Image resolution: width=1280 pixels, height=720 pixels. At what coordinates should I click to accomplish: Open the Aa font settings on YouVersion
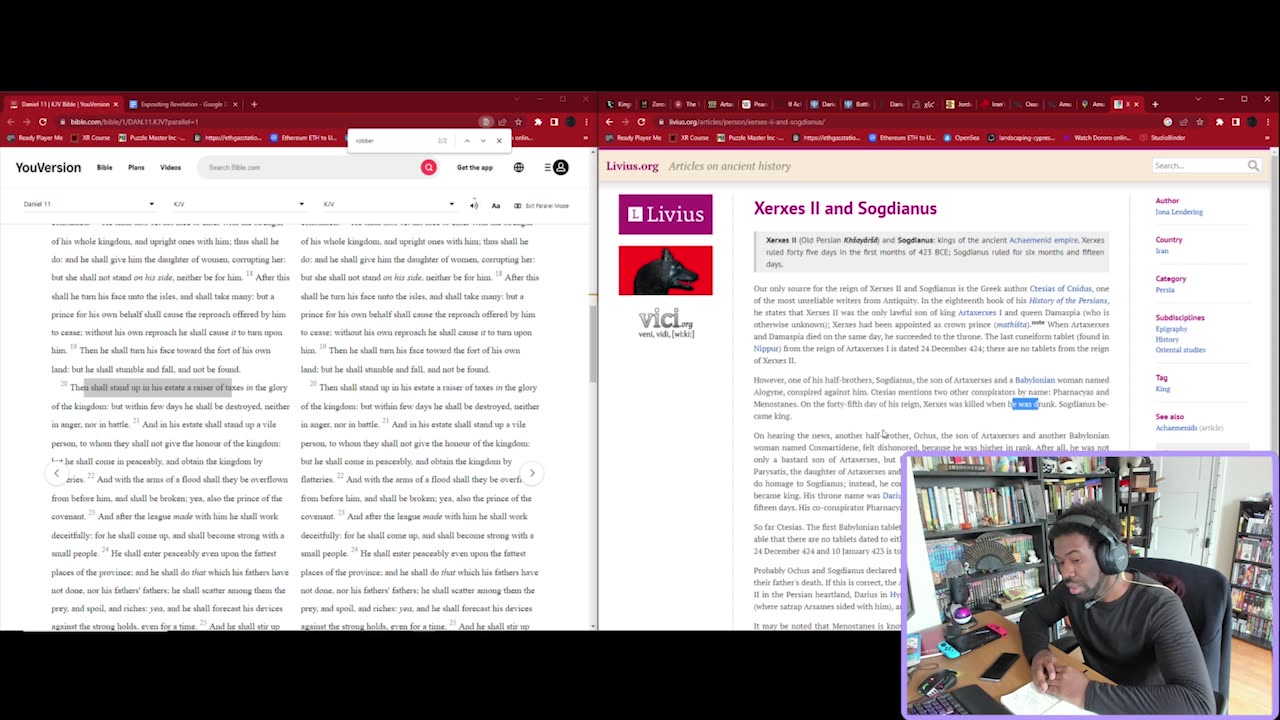click(x=495, y=205)
